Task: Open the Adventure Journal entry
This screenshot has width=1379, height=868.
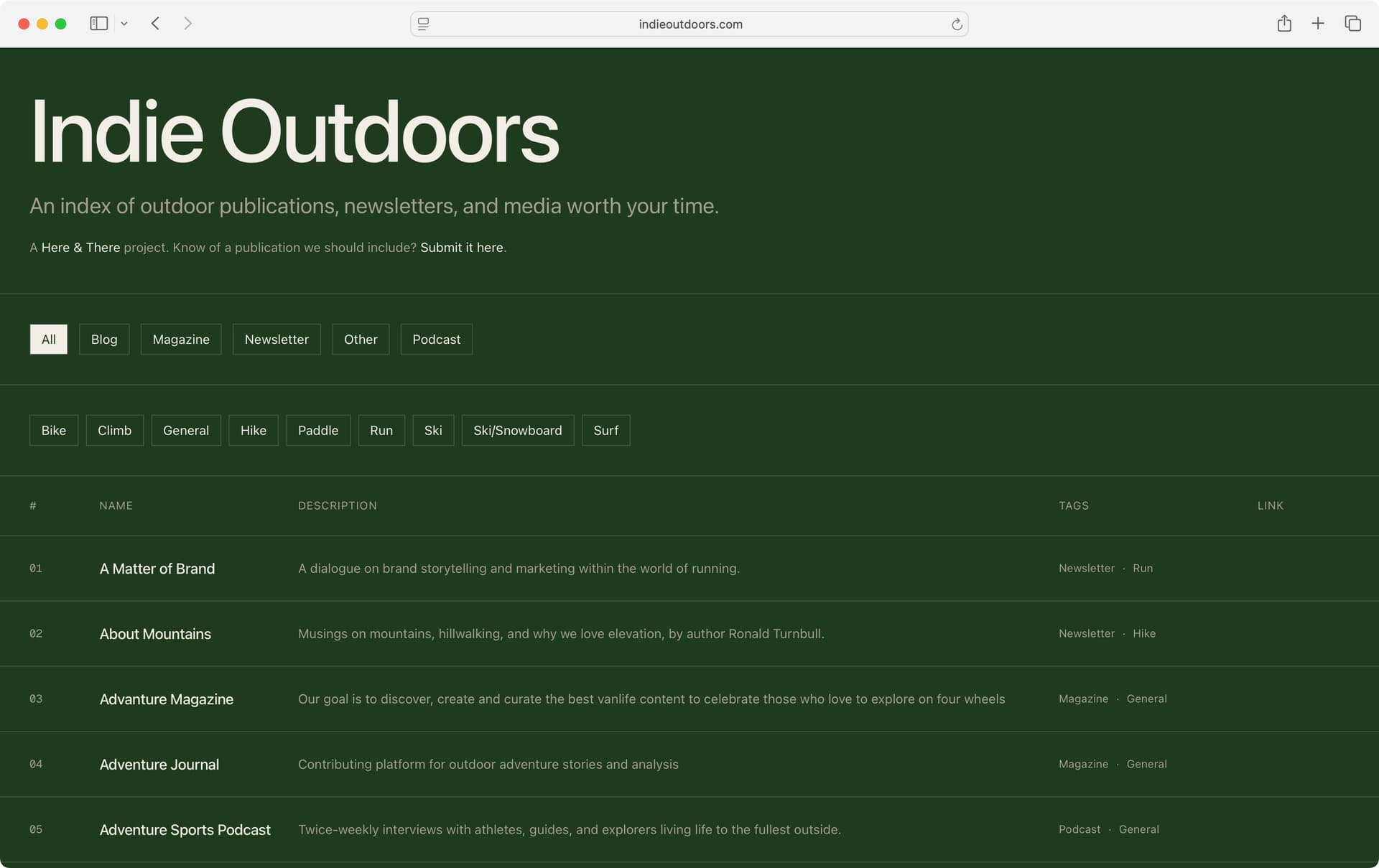Action: tap(159, 764)
